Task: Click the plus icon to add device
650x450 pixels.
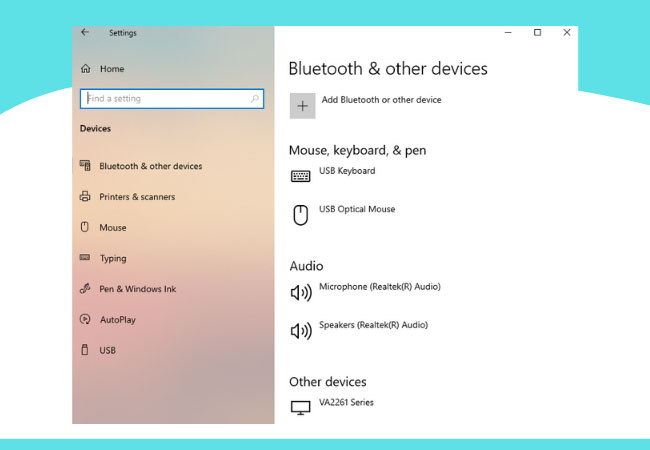Action: point(302,105)
